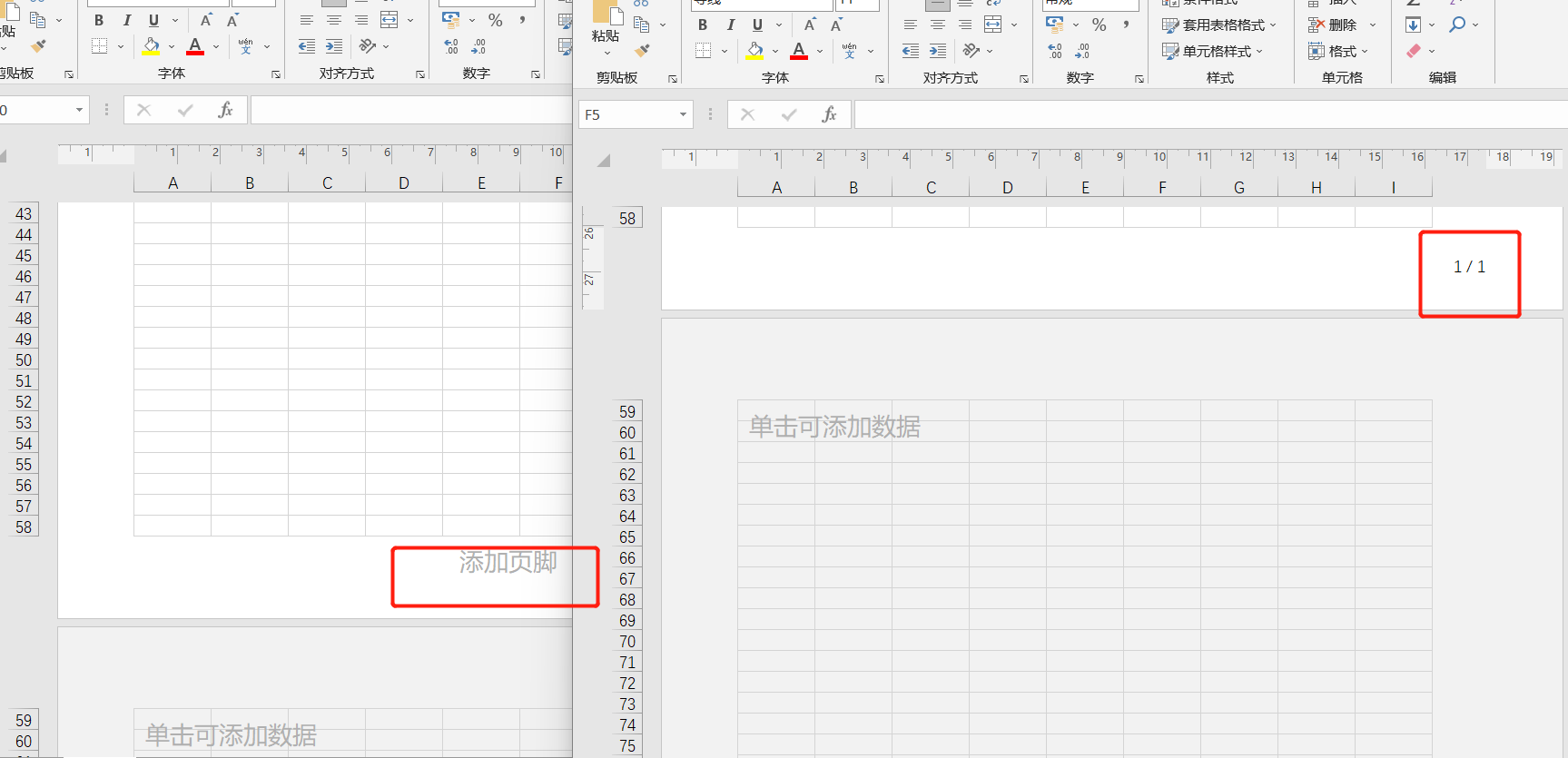Decrease indent in the right window

(x=910, y=52)
